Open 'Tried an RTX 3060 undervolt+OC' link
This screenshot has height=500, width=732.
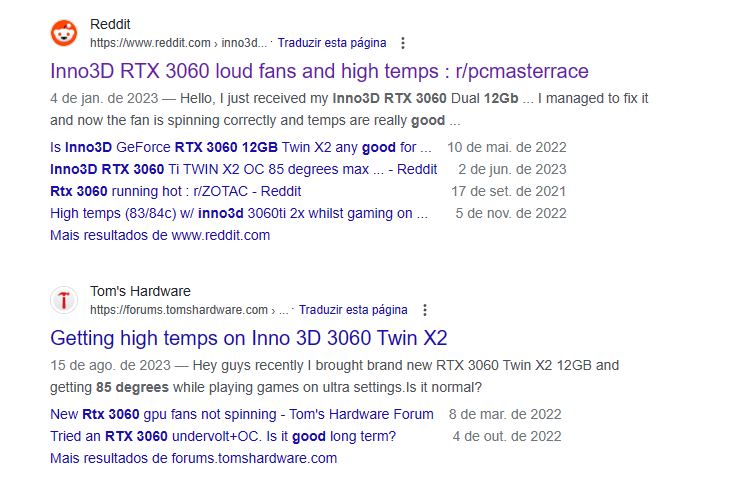pyautogui.click(x=223, y=437)
